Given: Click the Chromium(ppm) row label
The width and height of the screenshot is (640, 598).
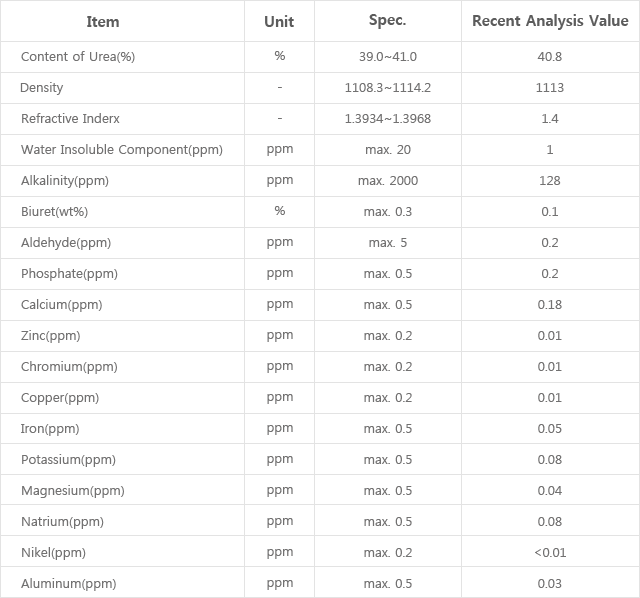Looking at the screenshot, I should tap(69, 367).
